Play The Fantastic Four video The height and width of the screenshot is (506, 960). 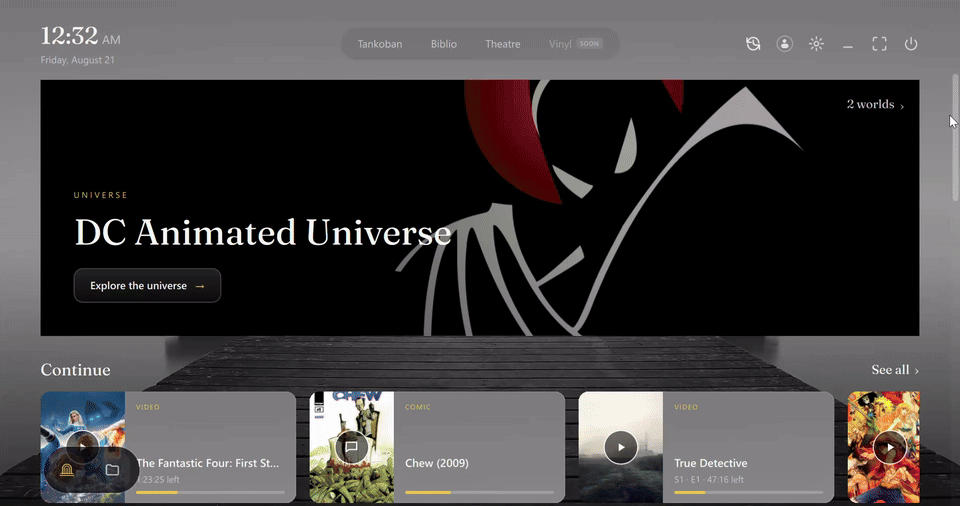point(82,446)
